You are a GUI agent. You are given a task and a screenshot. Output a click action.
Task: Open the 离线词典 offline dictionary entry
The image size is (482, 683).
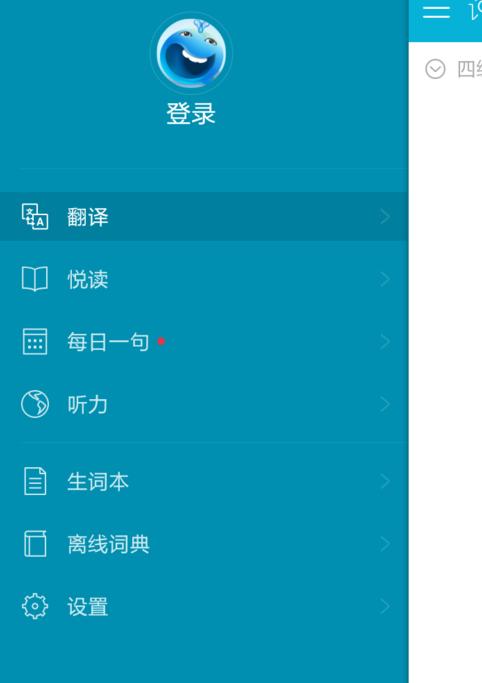click(x=204, y=544)
